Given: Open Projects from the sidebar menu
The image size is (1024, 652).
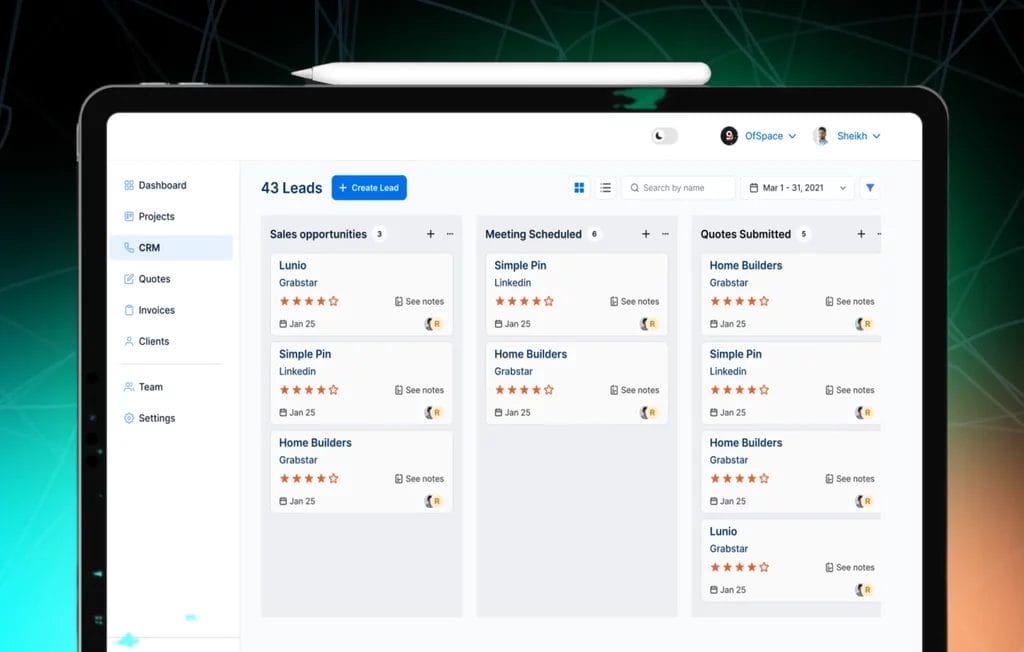Looking at the screenshot, I should click(129, 216).
